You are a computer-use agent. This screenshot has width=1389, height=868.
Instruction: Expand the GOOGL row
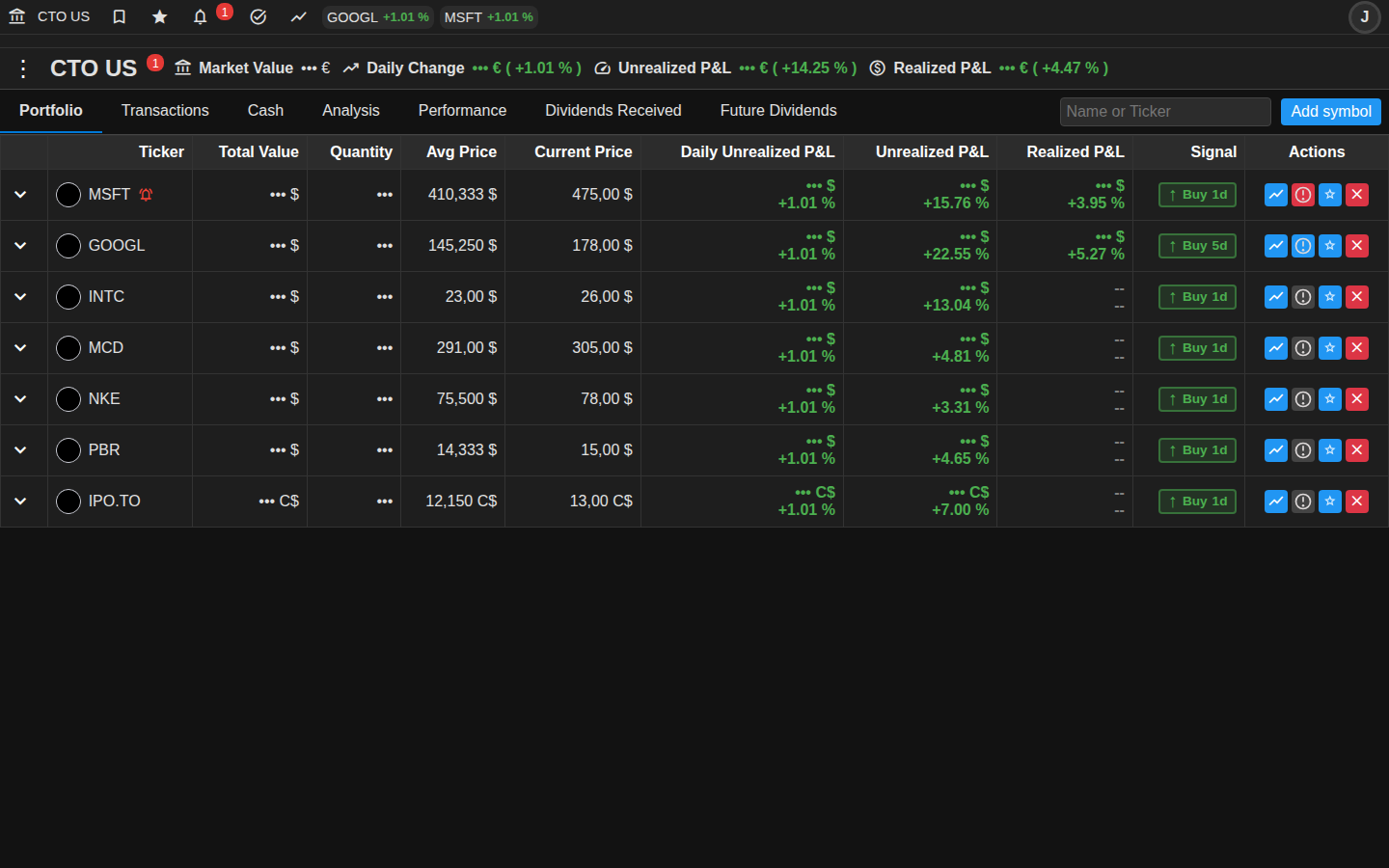point(20,246)
